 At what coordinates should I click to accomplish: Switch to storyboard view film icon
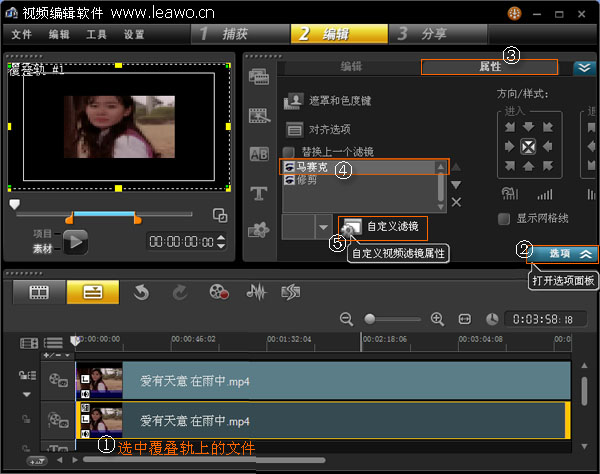[40, 292]
